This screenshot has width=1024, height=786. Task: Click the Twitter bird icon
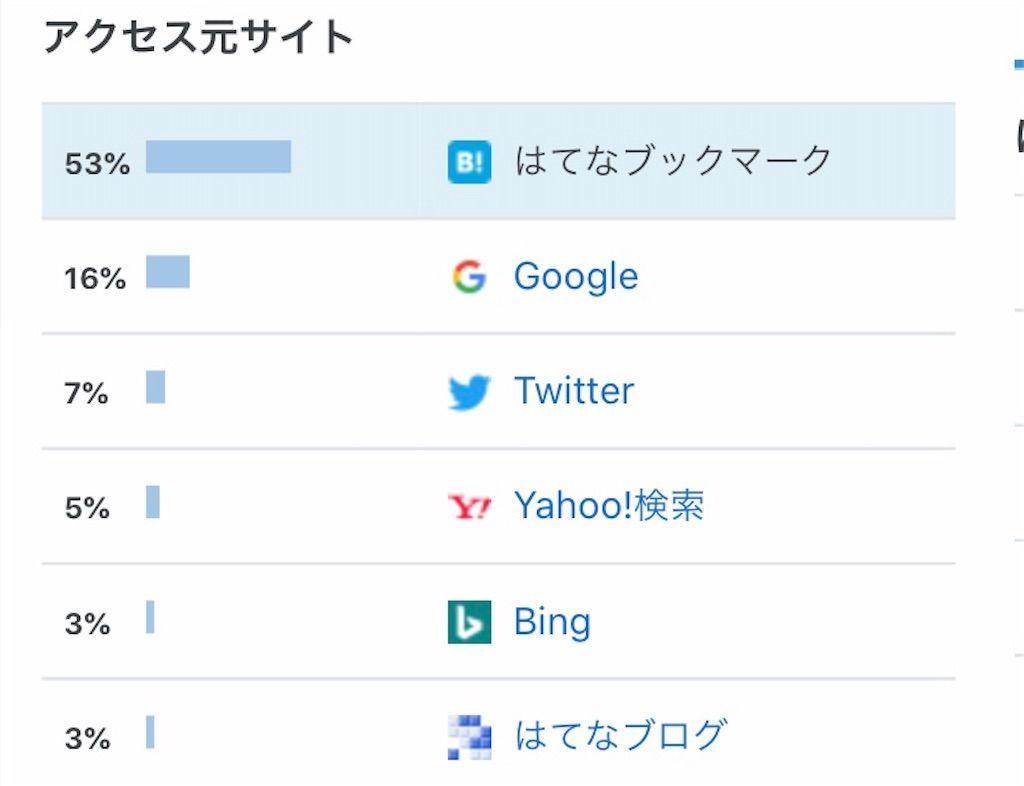pos(469,392)
